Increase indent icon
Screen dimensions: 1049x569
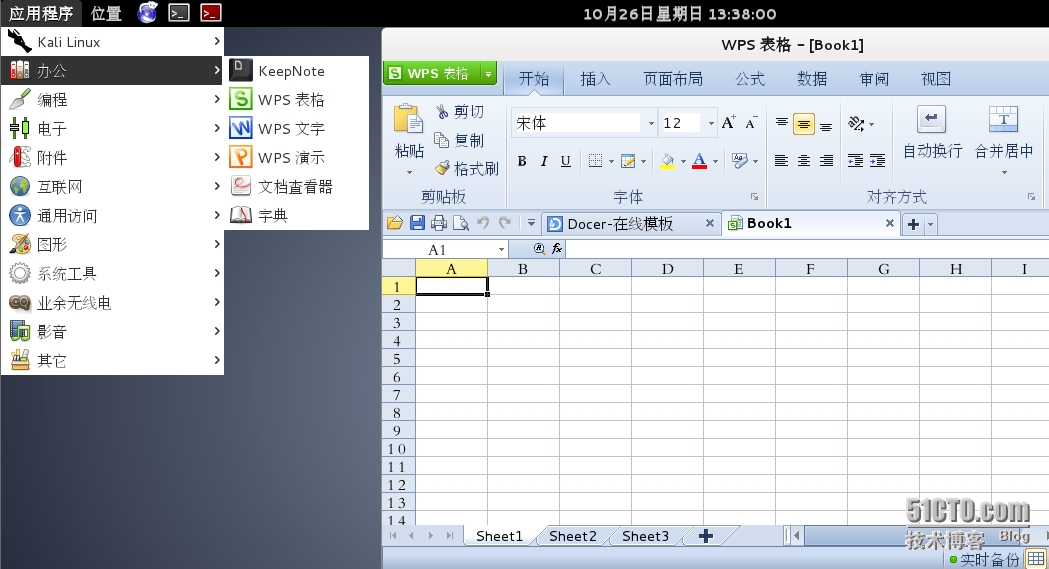tap(877, 160)
